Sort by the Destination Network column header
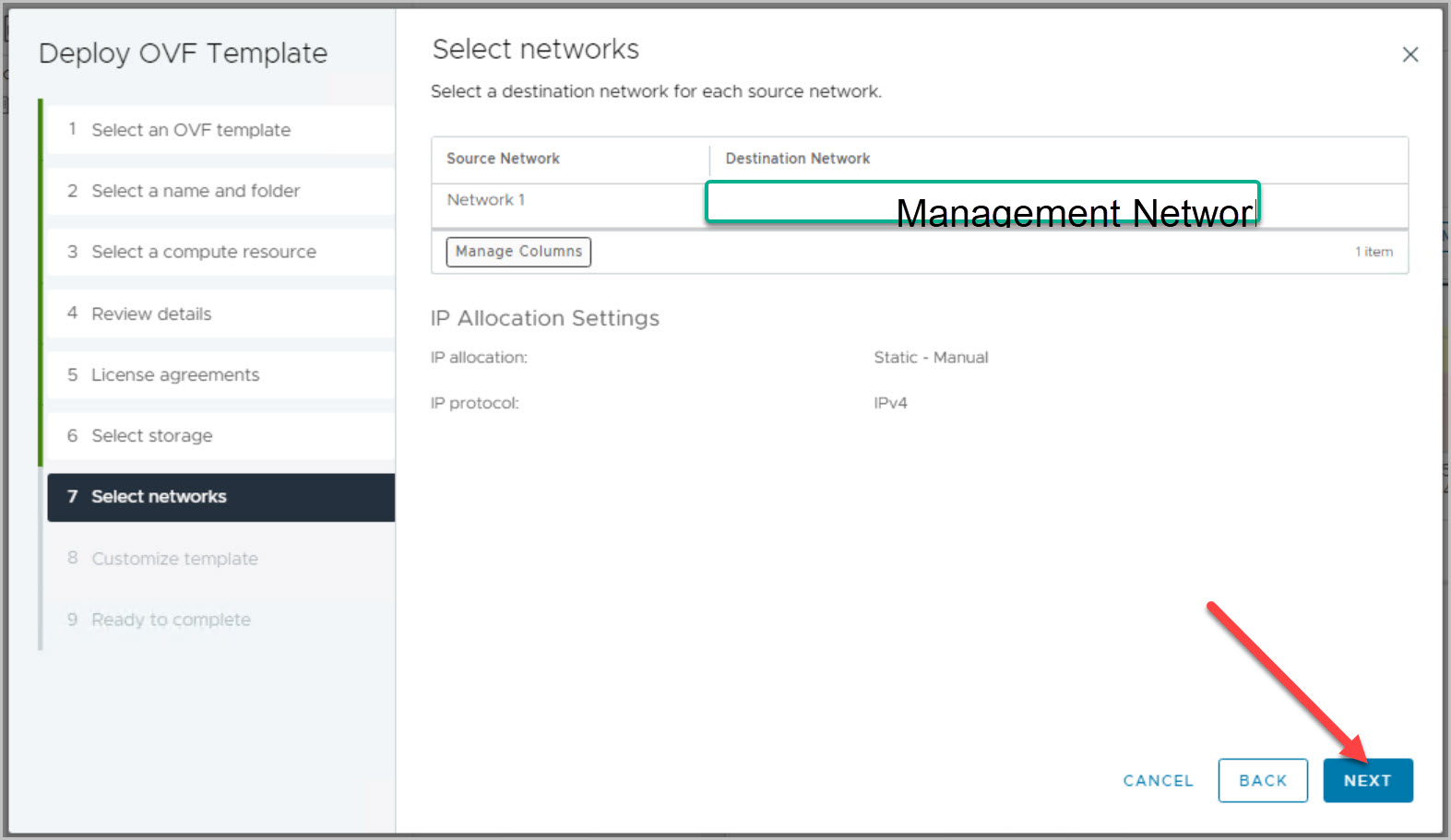Viewport: 1451px width, 840px height. tap(798, 159)
